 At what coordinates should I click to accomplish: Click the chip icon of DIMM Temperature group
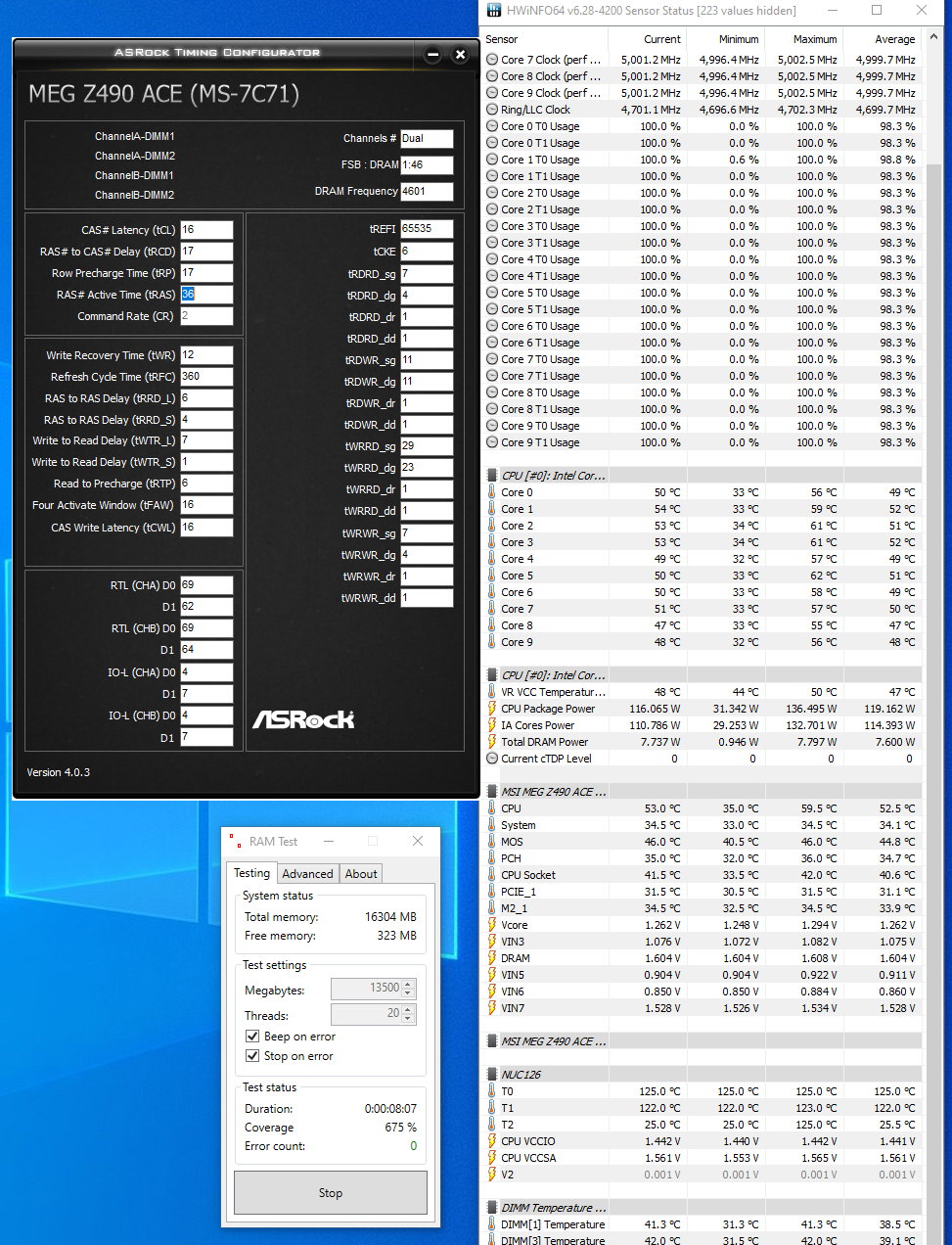(492, 1208)
